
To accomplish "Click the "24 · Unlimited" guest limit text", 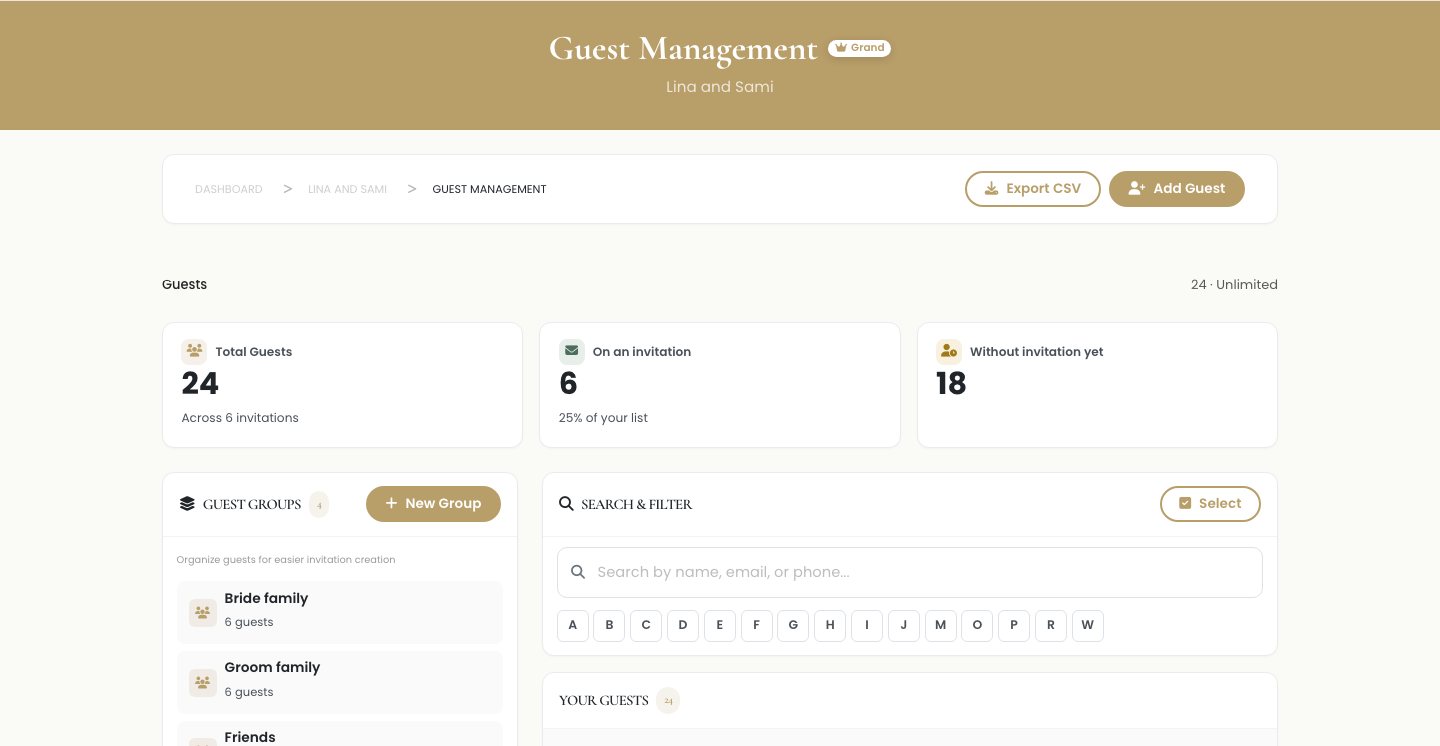I will click(1234, 285).
